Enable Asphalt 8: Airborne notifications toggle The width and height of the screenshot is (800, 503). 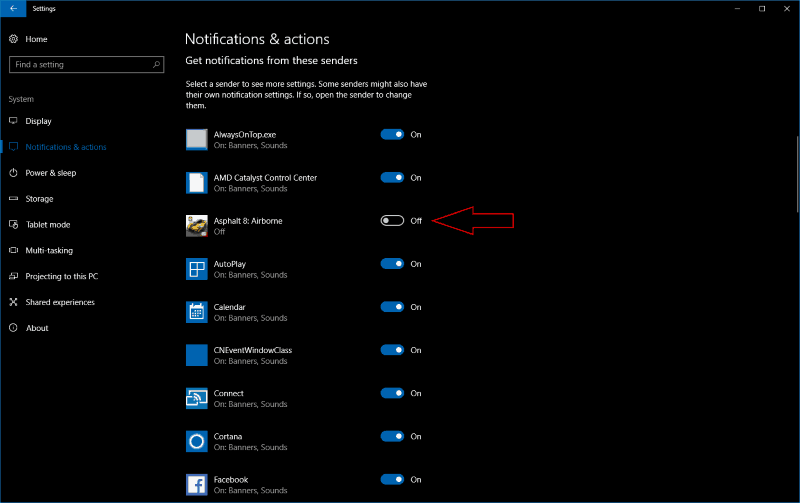click(392, 220)
